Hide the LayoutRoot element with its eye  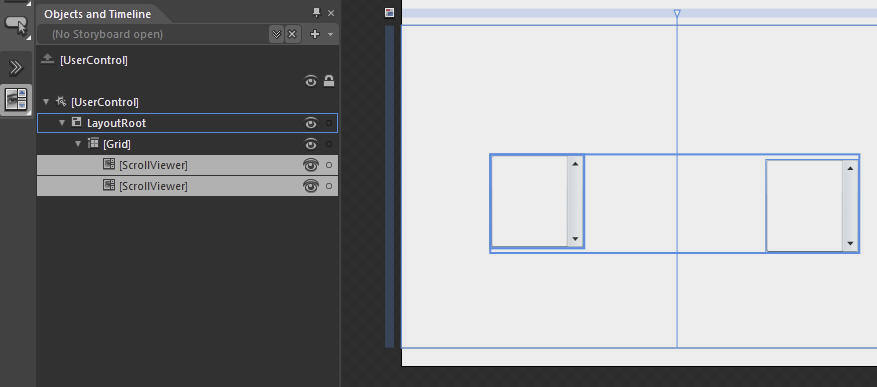pyautogui.click(x=311, y=123)
